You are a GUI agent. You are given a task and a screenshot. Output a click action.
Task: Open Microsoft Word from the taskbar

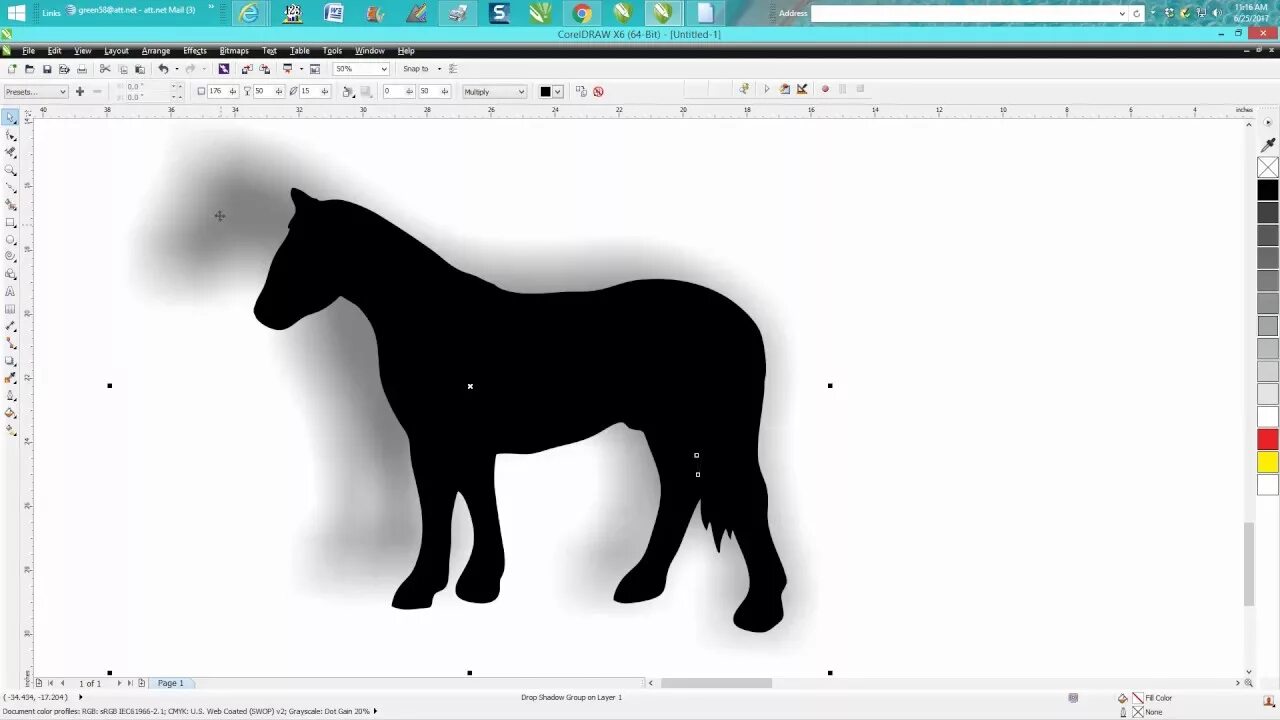pos(334,13)
